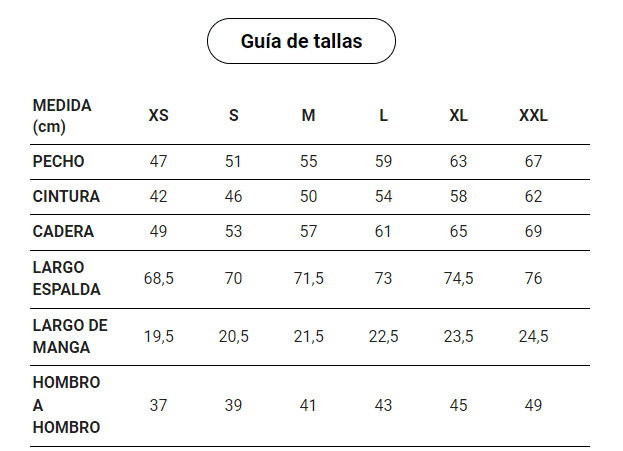Click the PECHO value 47 for XS
This screenshot has height=451, width=623.
[x=159, y=162]
